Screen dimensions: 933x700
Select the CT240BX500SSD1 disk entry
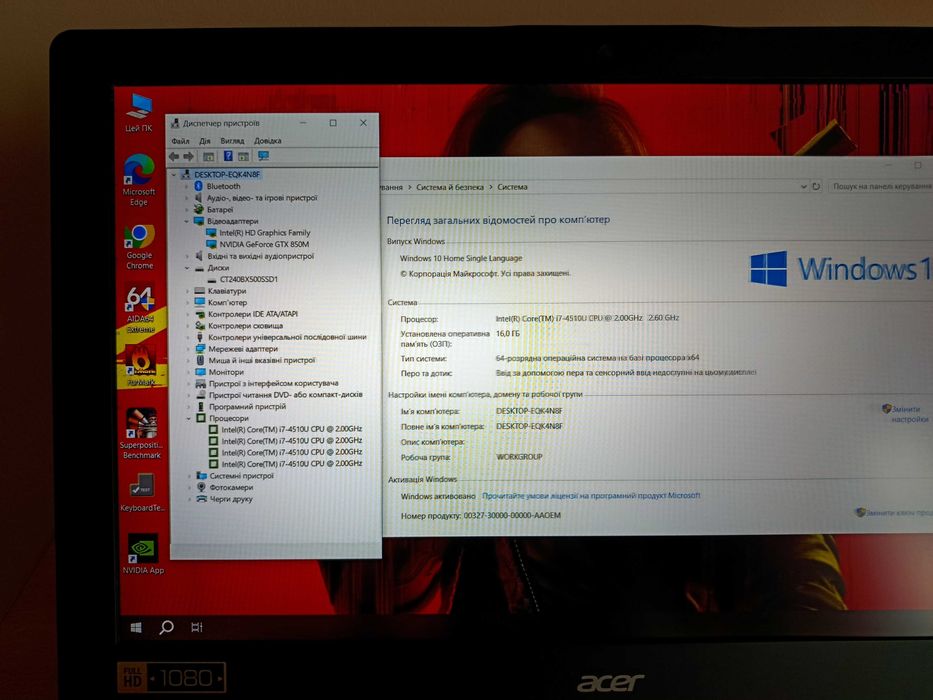click(x=249, y=279)
